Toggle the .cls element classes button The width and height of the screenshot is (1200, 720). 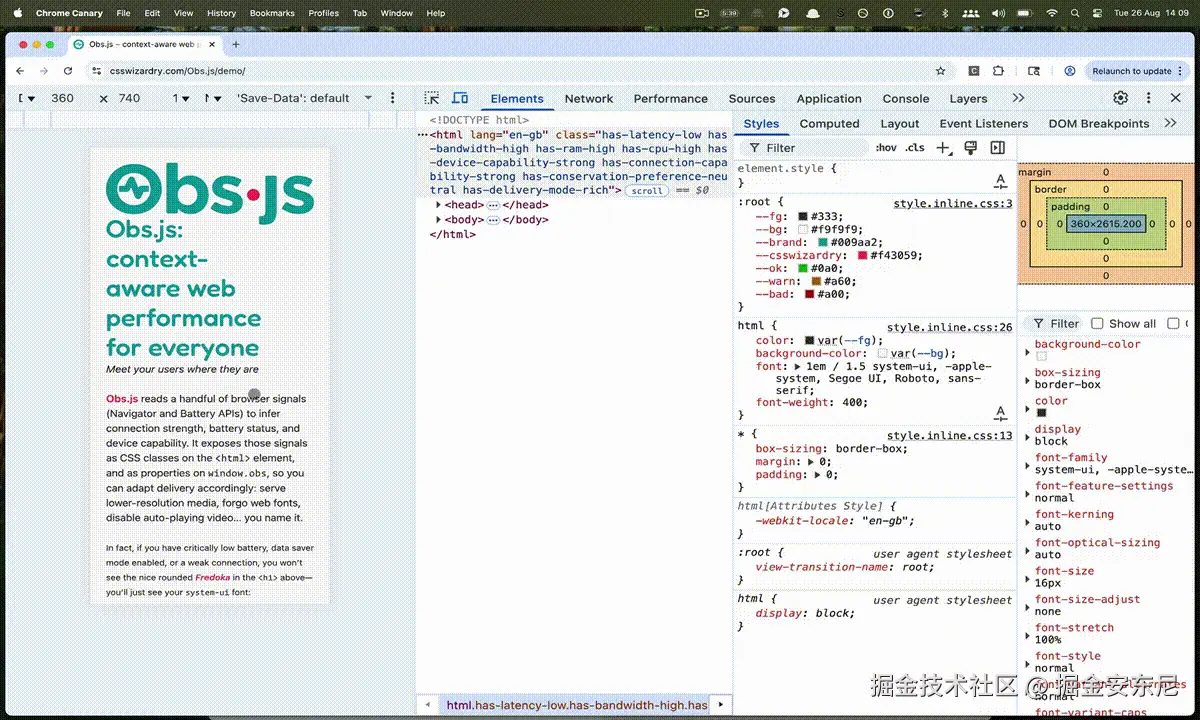[x=915, y=148]
